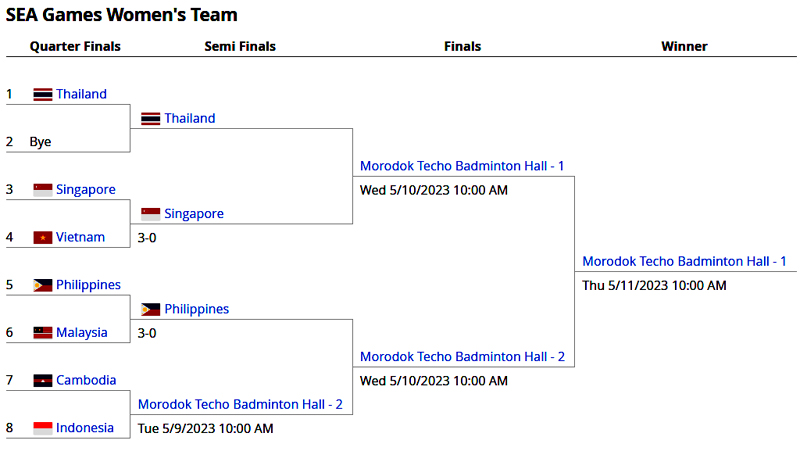Click the Malaysia flag icon
Screen dimensions: 800x451
(x=43, y=333)
